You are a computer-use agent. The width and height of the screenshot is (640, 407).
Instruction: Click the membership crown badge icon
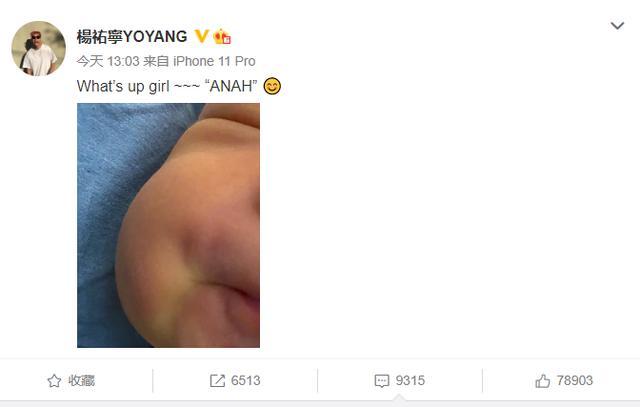click(222, 36)
